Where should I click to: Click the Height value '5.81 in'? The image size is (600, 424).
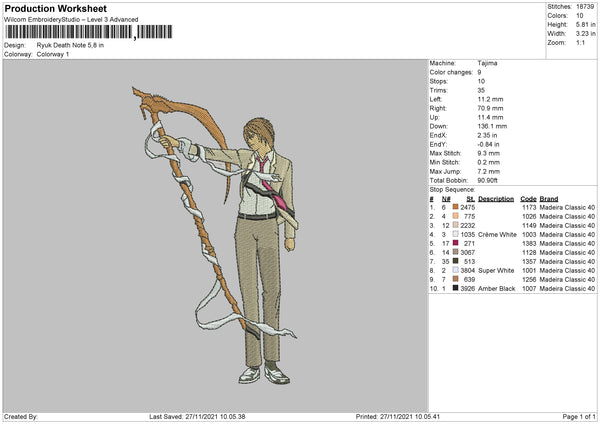click(586, 24)
